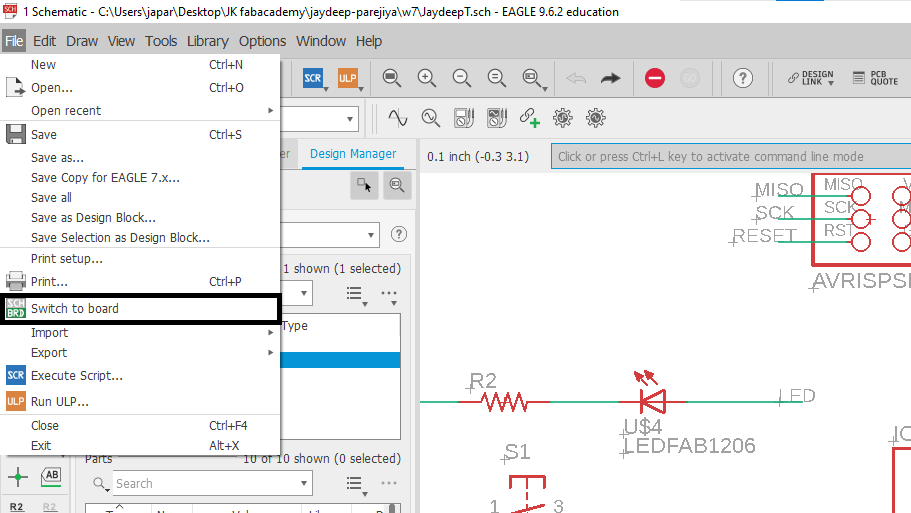The height and width of the screenshot is (513, 911).
Task: Click the probe magnifier simulation icon
Action: tap(431, 118)
